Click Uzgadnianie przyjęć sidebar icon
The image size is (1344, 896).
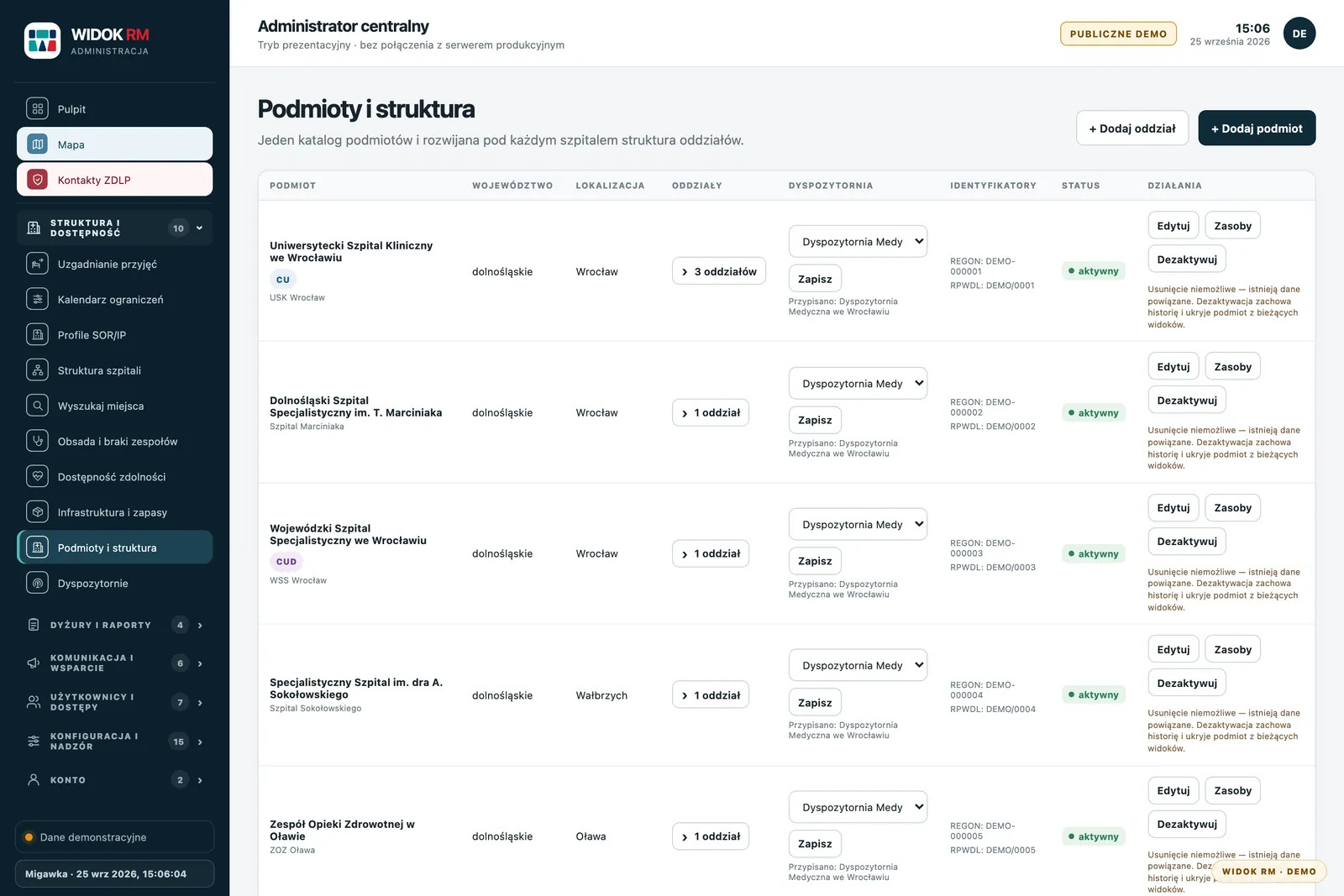37,264
